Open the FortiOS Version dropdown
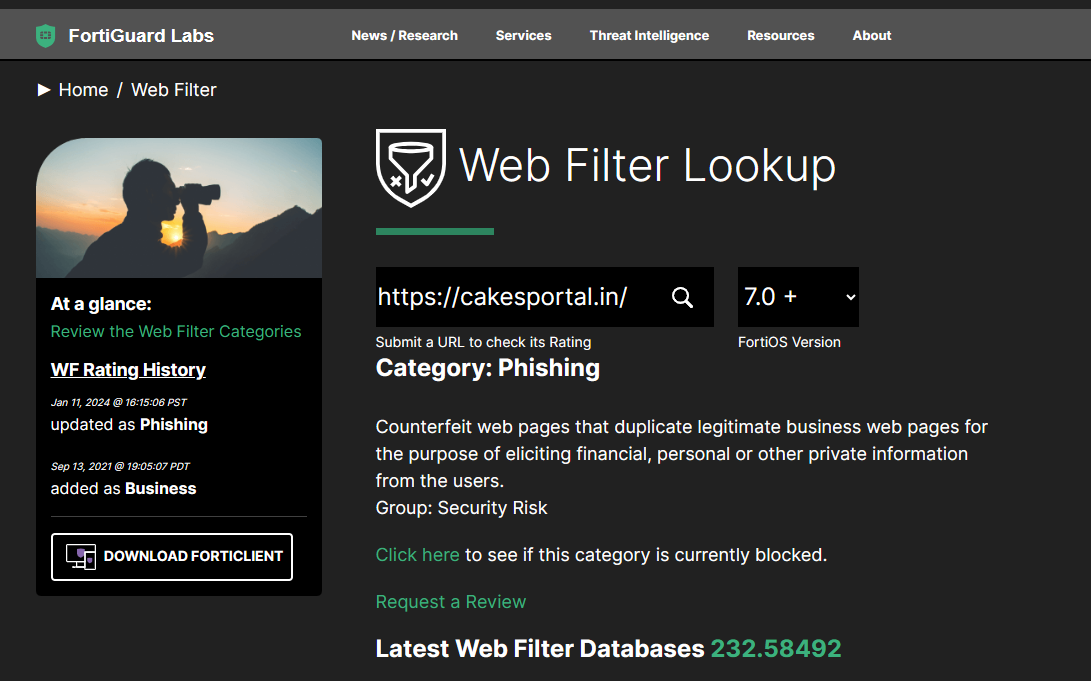This screenshot has width=1091, height=681. click(798, 297)
